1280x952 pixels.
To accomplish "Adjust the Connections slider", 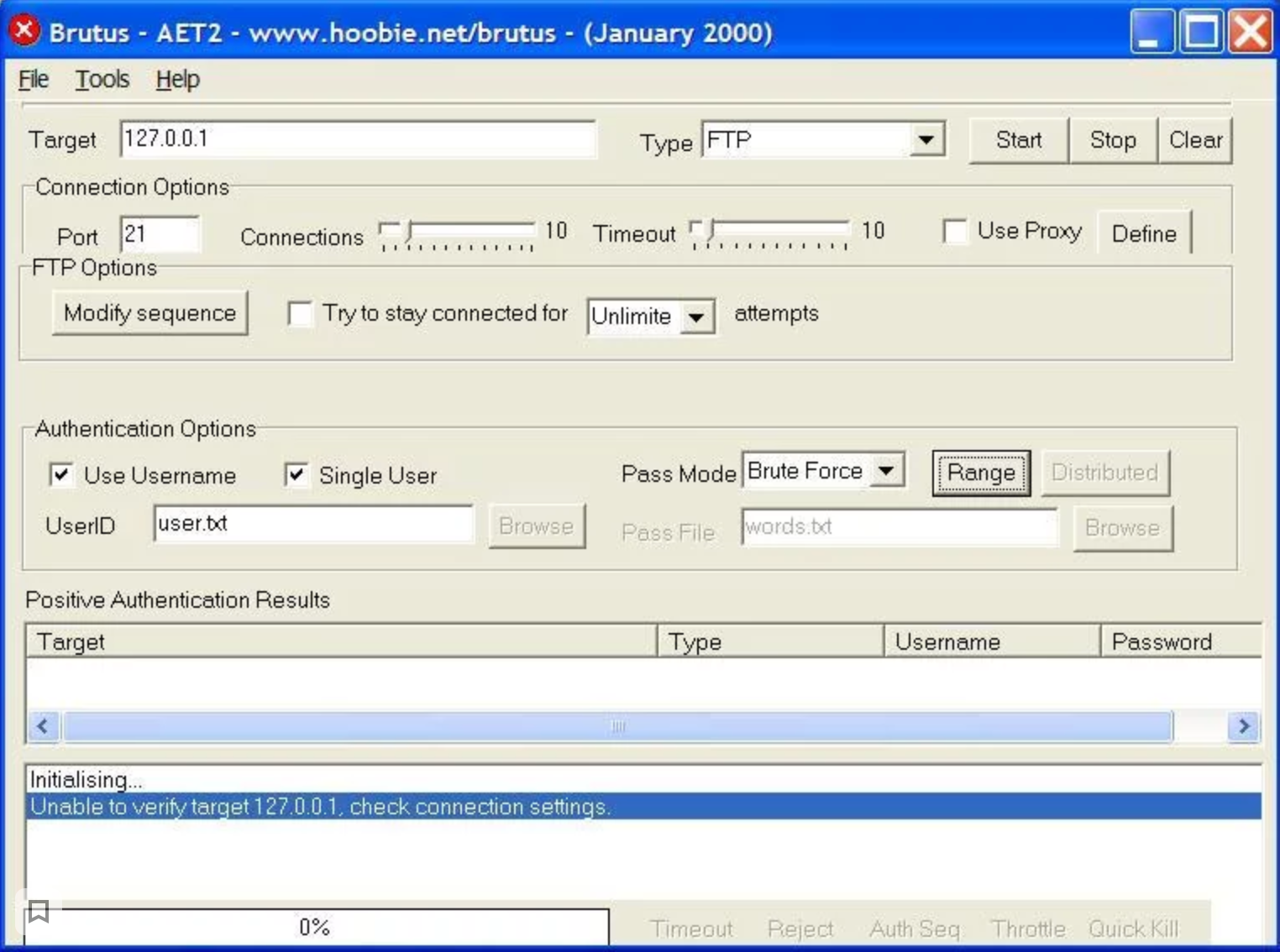I will (x=457, y=234).
